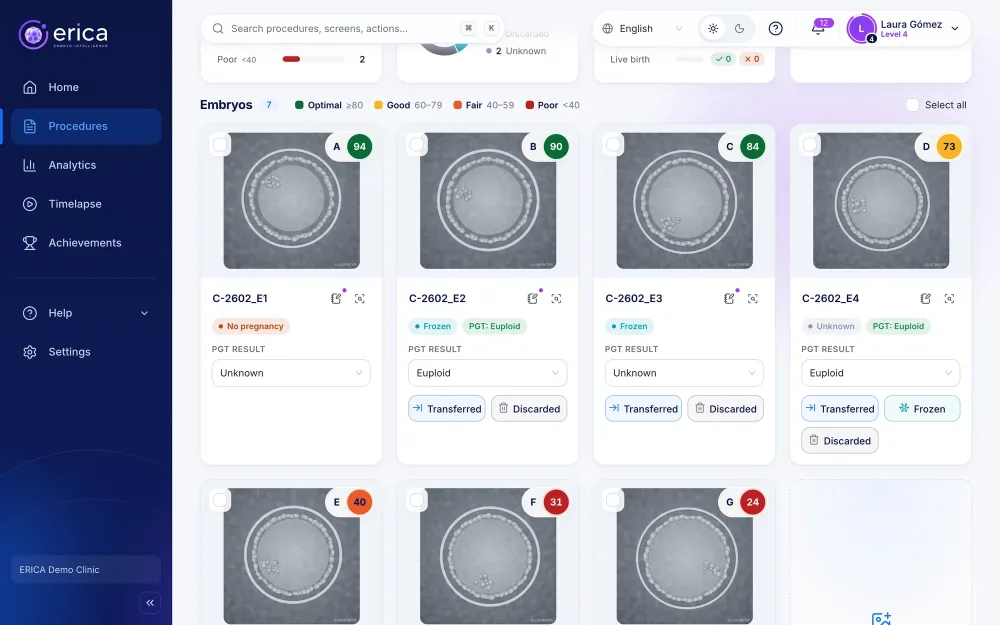This screenshot has width=1000, height=625.
Task: Go to Home in sidebar
Action: pyautogui.click(x=86, y=87)
